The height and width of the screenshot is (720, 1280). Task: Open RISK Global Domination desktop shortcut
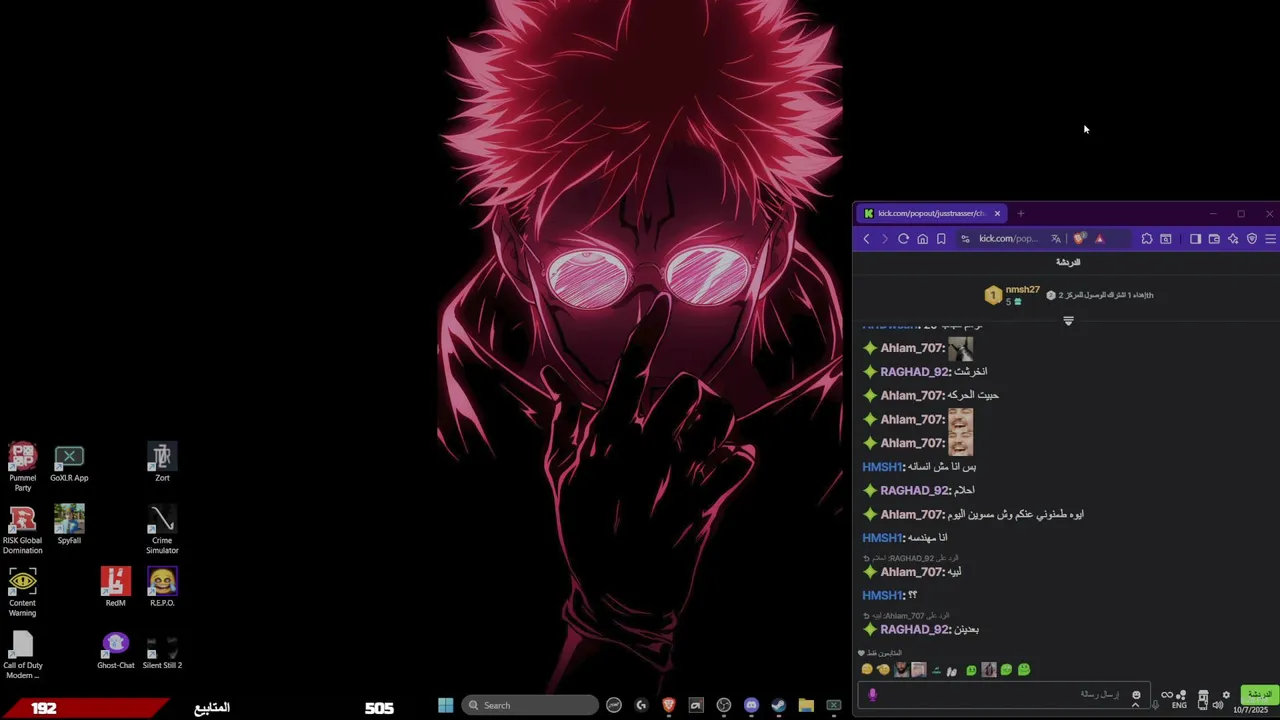tap(22, 530)
